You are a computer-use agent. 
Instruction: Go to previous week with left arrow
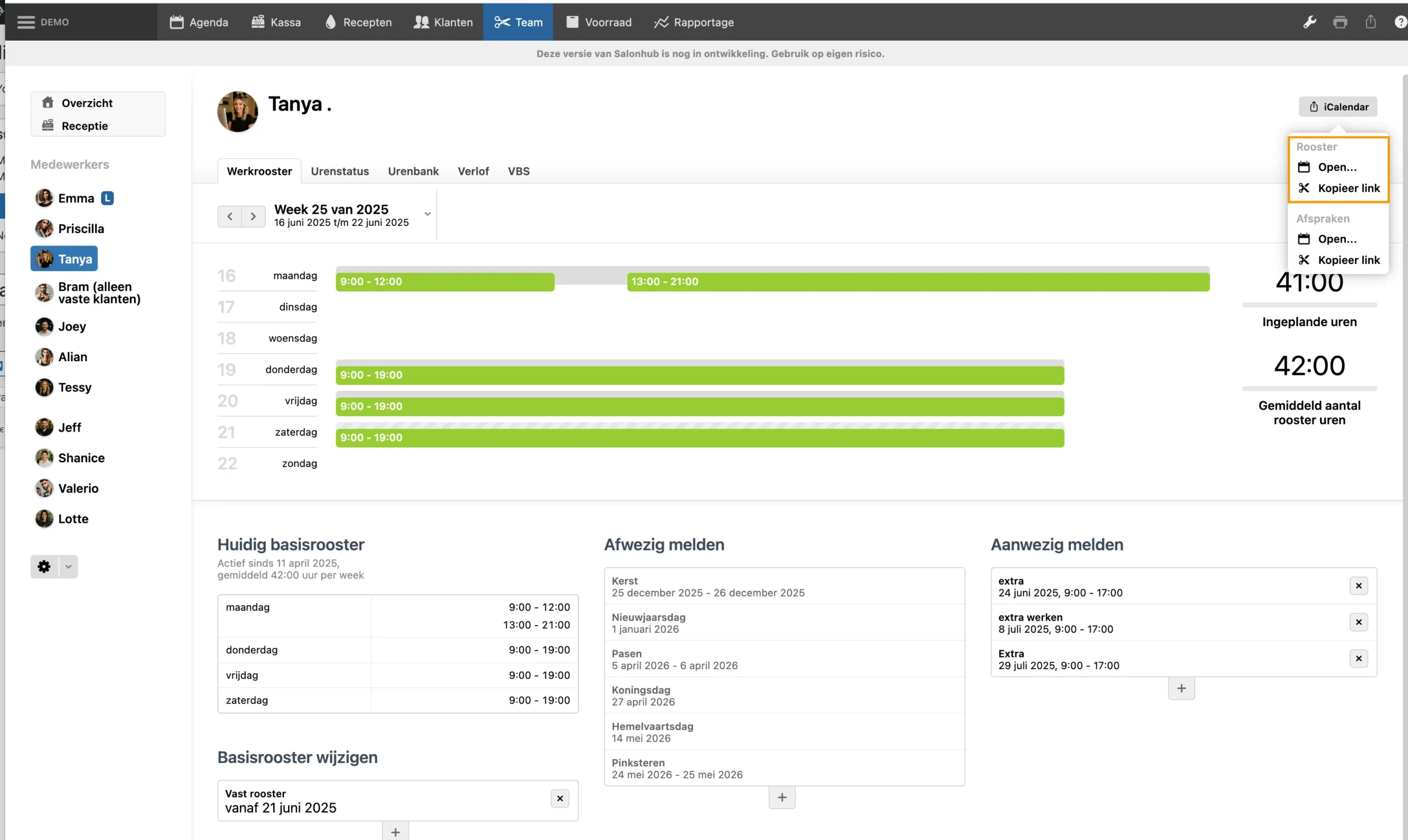(229, 216)
